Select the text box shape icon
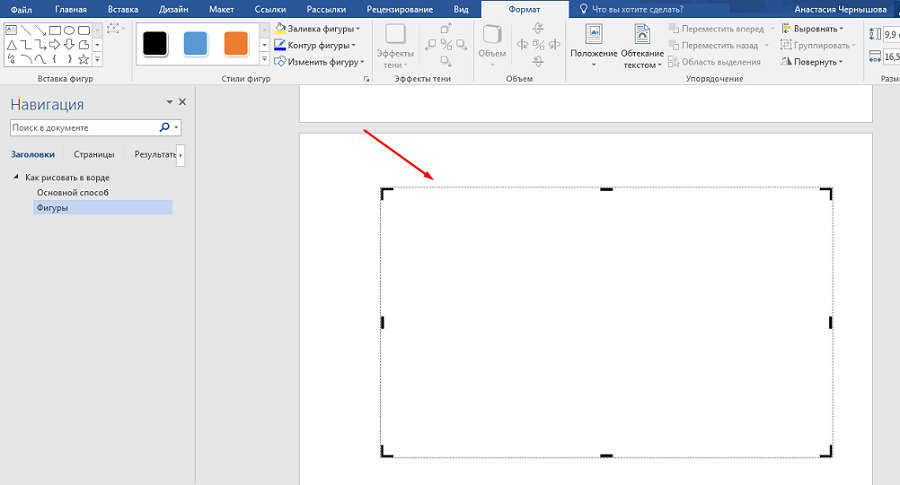This screenshot has width=900, height=485. click(x=11, y=30)
